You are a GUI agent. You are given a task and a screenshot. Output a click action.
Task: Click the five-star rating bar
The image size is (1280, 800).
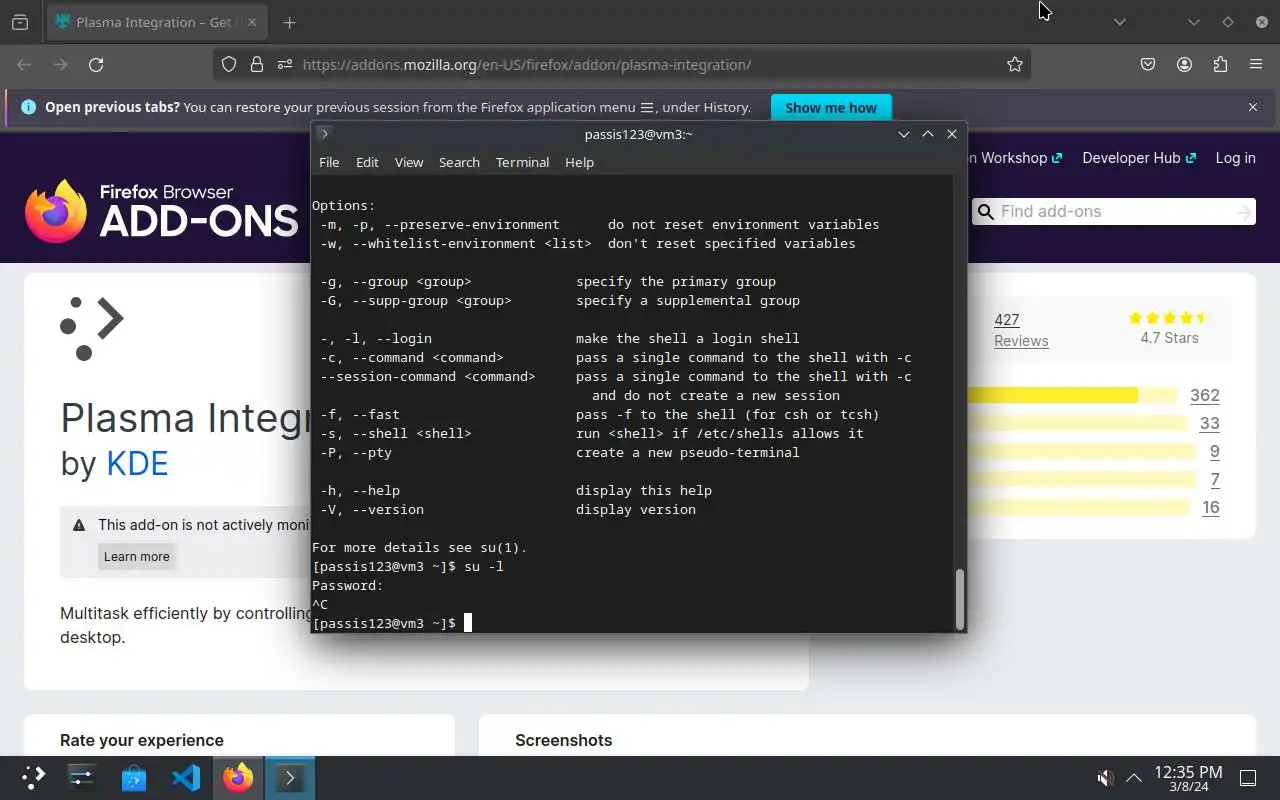(1073, 395)
